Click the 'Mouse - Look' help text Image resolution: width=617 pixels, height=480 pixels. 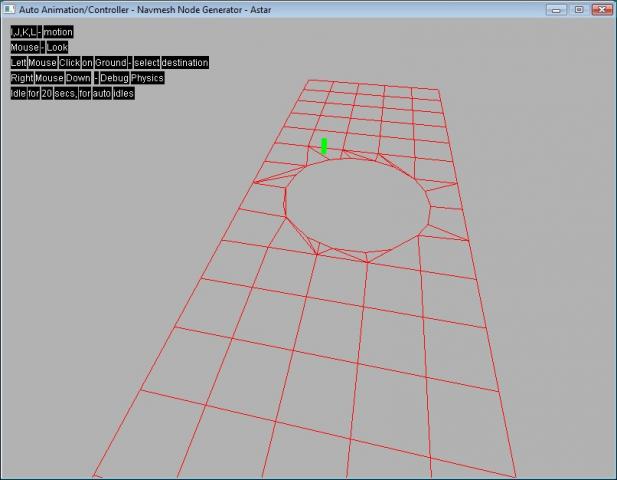coord(40,47)
